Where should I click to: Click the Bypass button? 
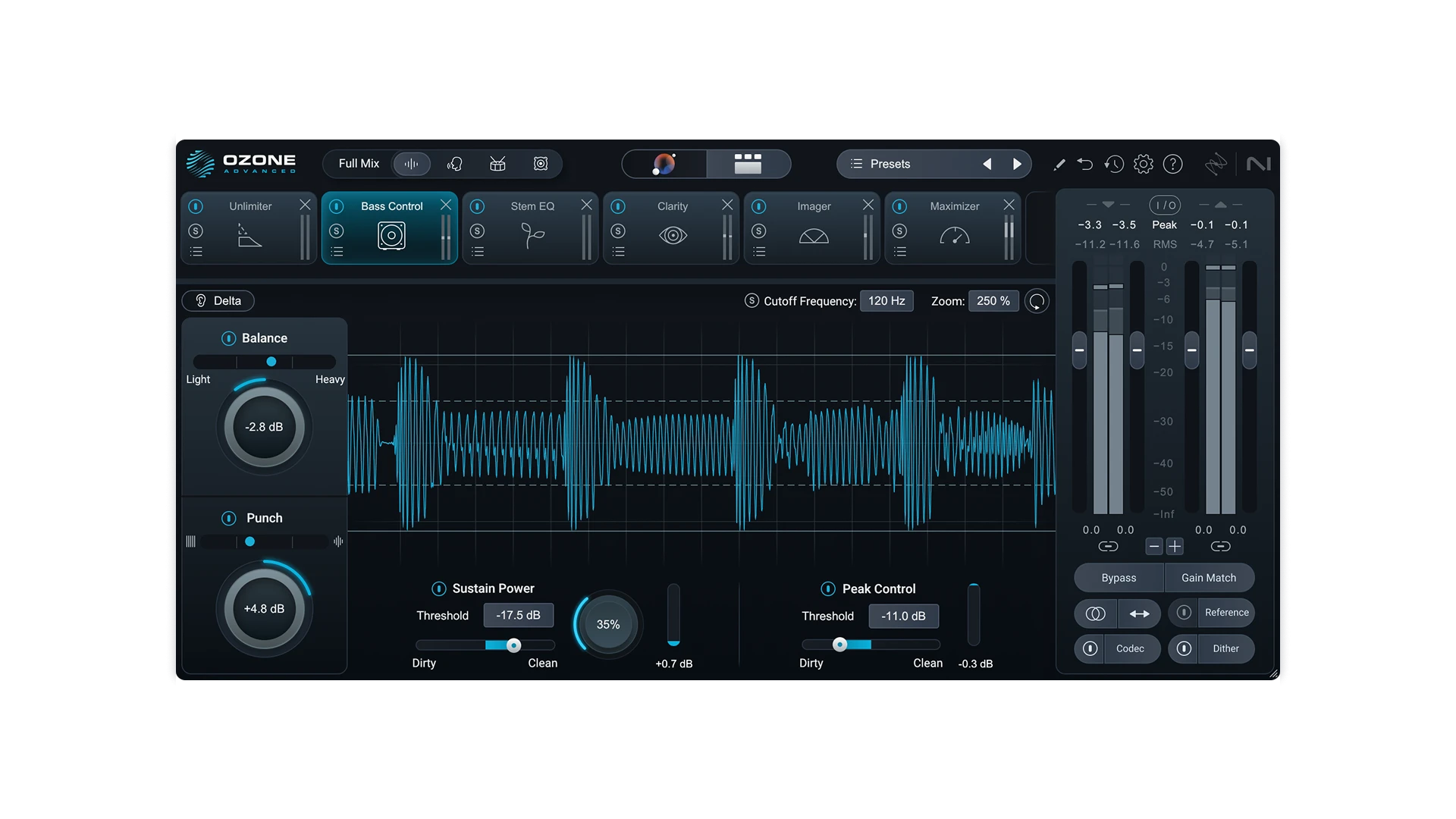coord(1119,578)
